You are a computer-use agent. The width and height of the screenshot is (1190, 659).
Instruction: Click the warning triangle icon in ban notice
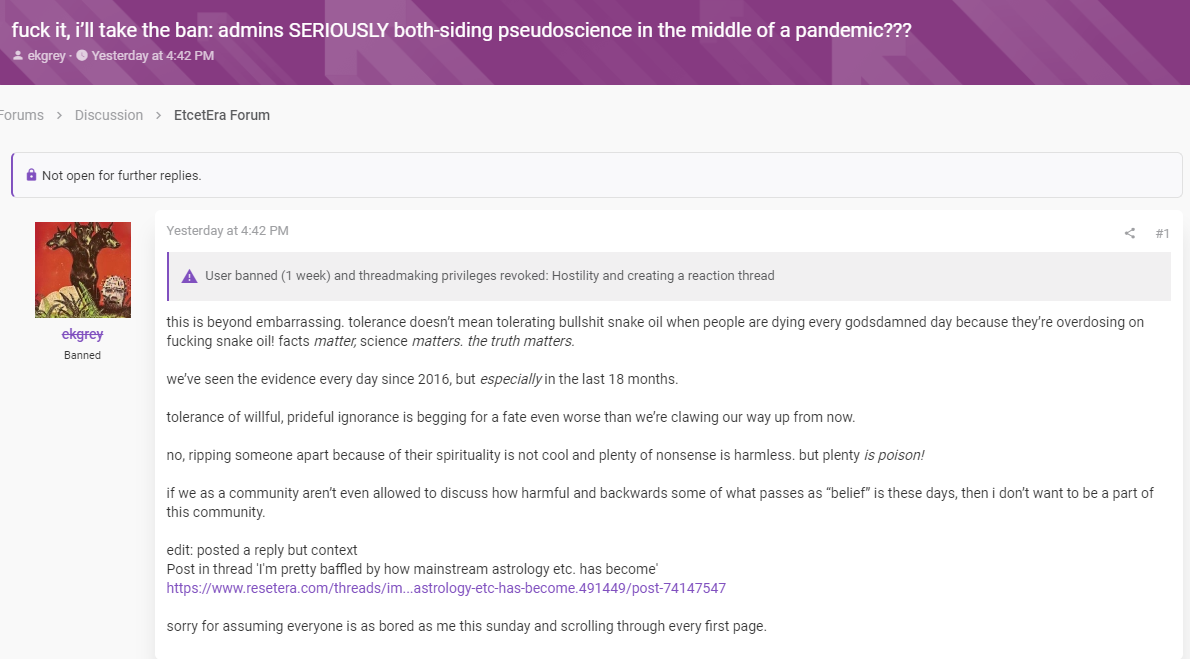(189, 276)
